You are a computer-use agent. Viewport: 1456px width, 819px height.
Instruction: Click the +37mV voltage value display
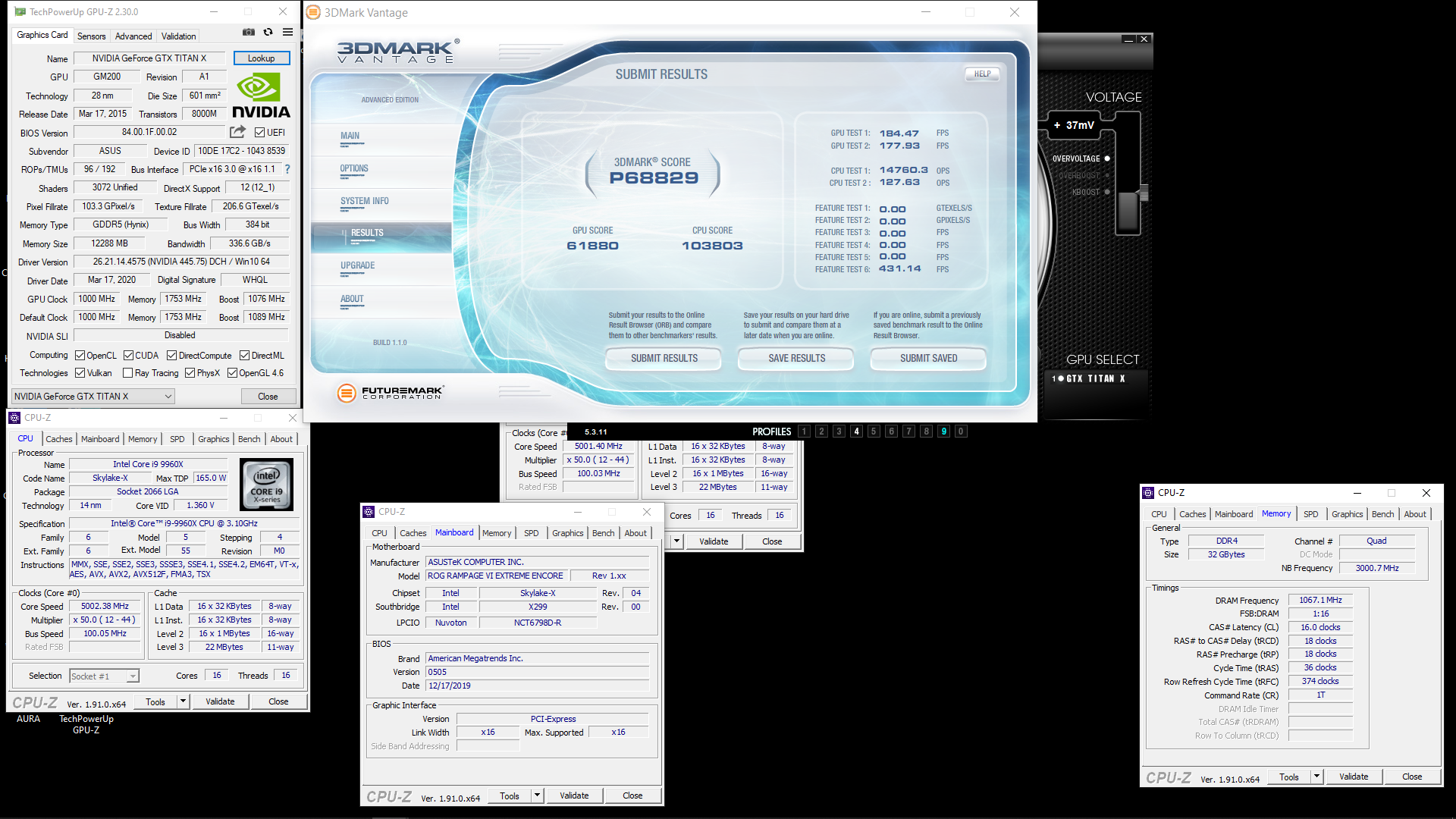point(1074,125)
